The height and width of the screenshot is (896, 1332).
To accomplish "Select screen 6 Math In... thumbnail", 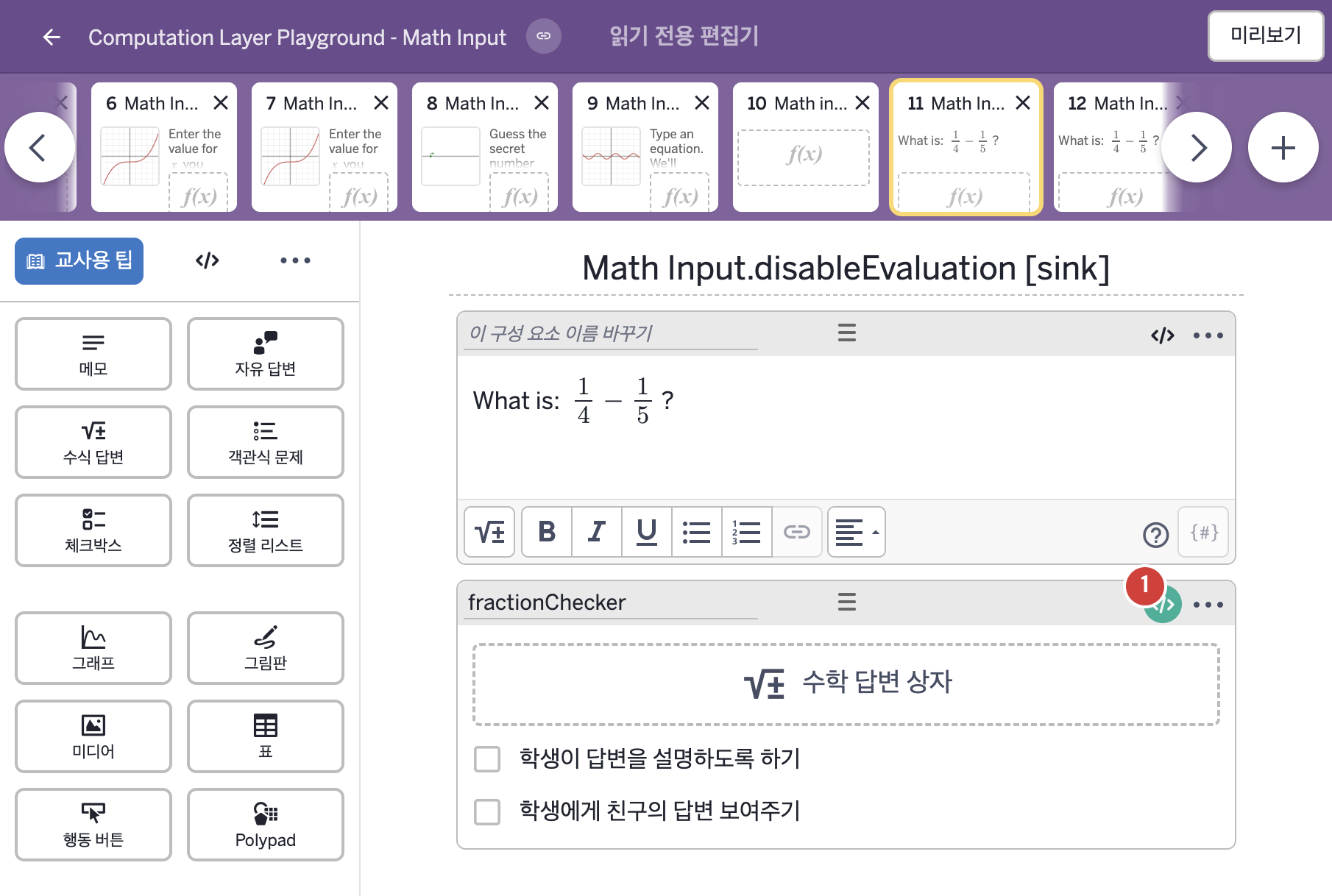I will (164, 147).
